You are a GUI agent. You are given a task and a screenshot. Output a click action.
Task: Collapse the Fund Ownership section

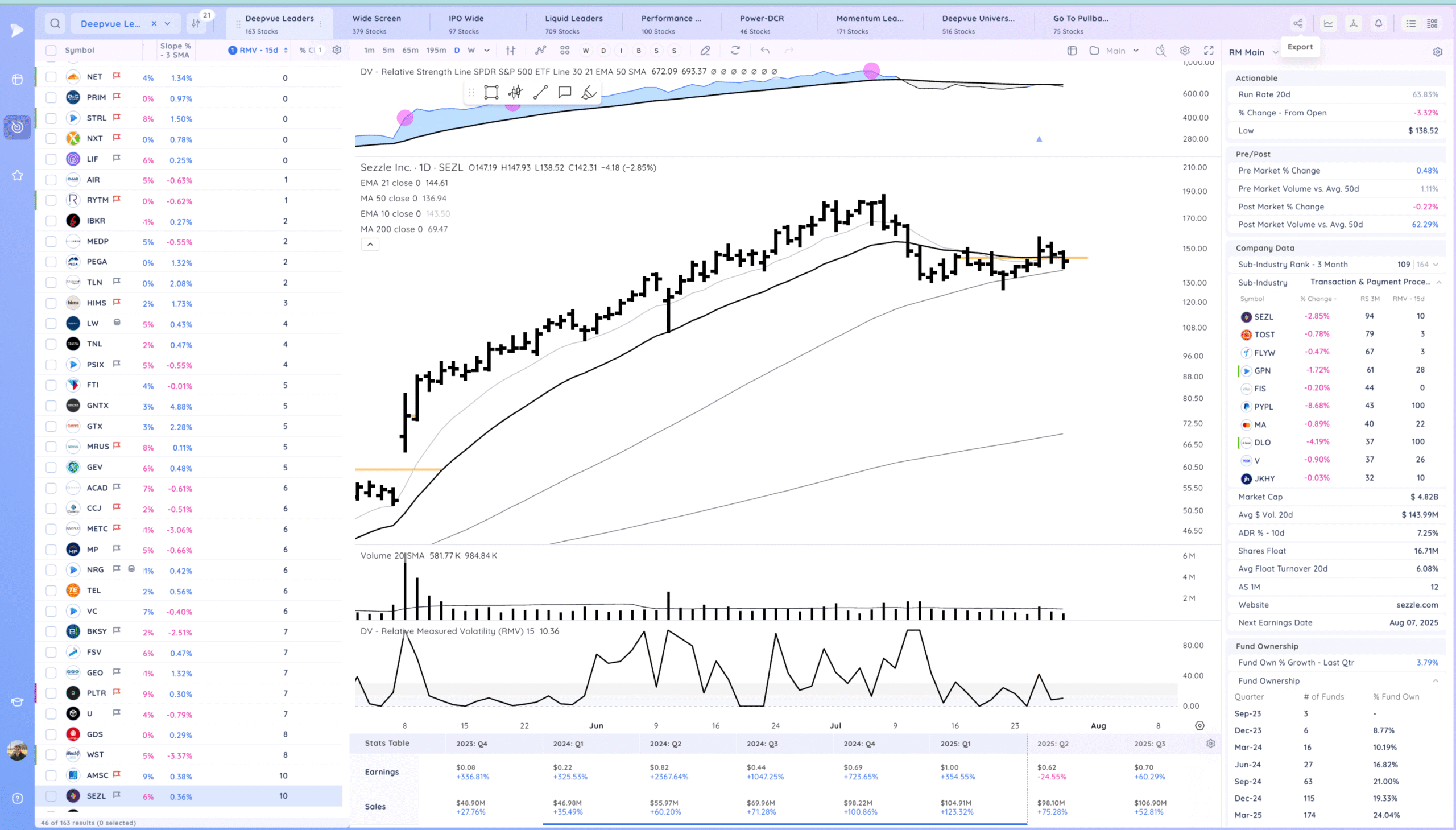pos(1435,680)
